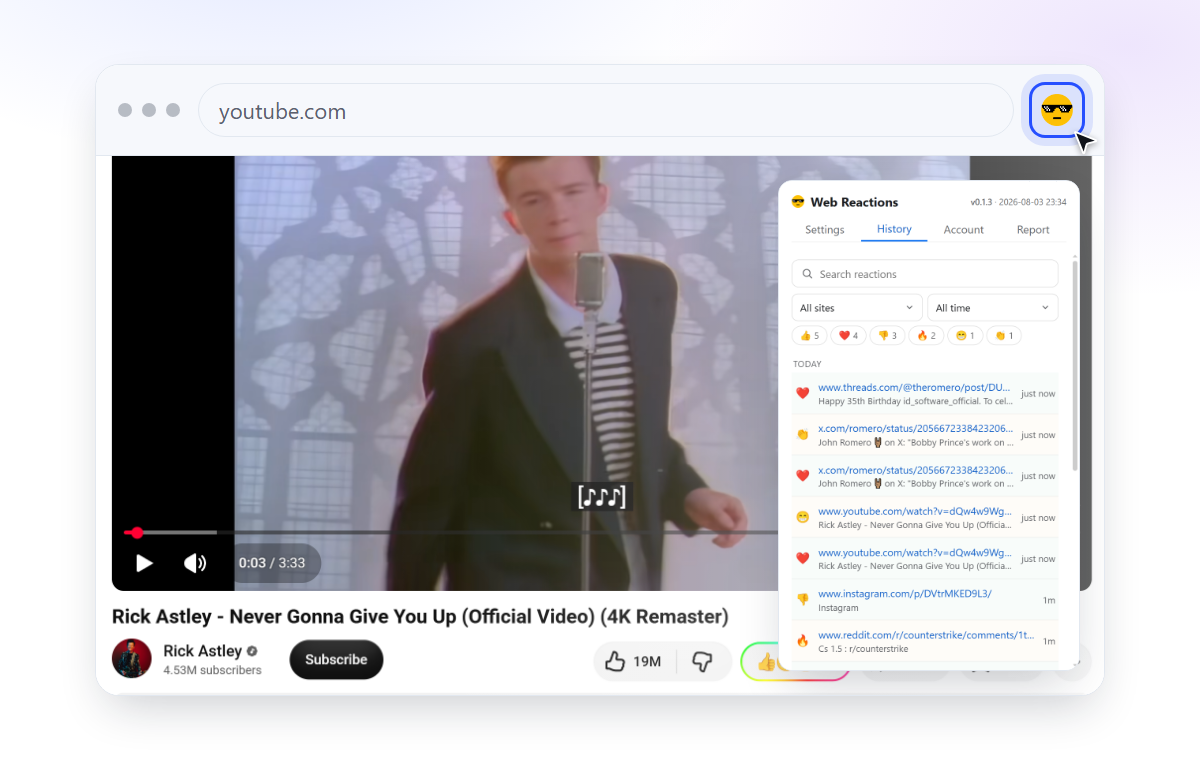Open youtube.com/watch link in grinning face row
Viewport: 1200px width, 760px height.
pos(915,511)
